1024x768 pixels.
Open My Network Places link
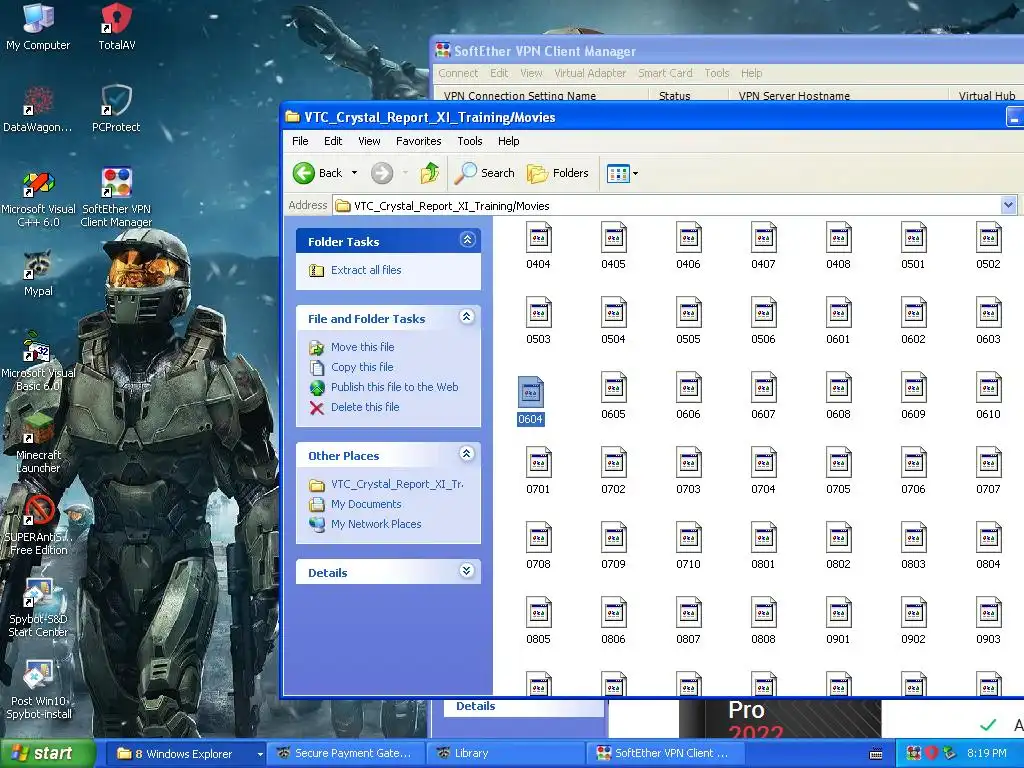tap(376, 524)
